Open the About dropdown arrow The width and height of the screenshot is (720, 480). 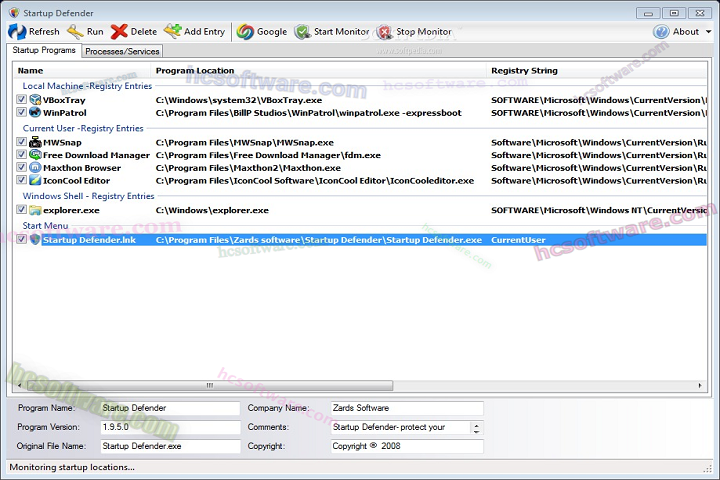[x=708, y=32]
